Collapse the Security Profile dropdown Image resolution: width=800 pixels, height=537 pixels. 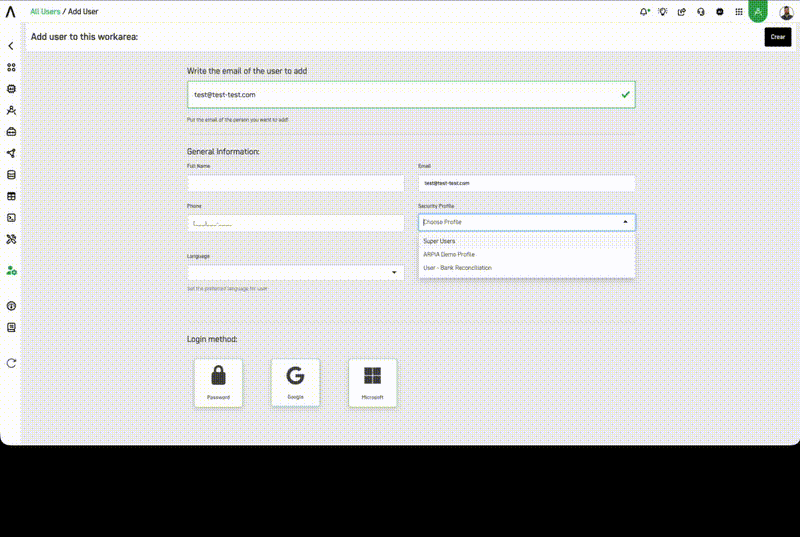coord(626,222)
